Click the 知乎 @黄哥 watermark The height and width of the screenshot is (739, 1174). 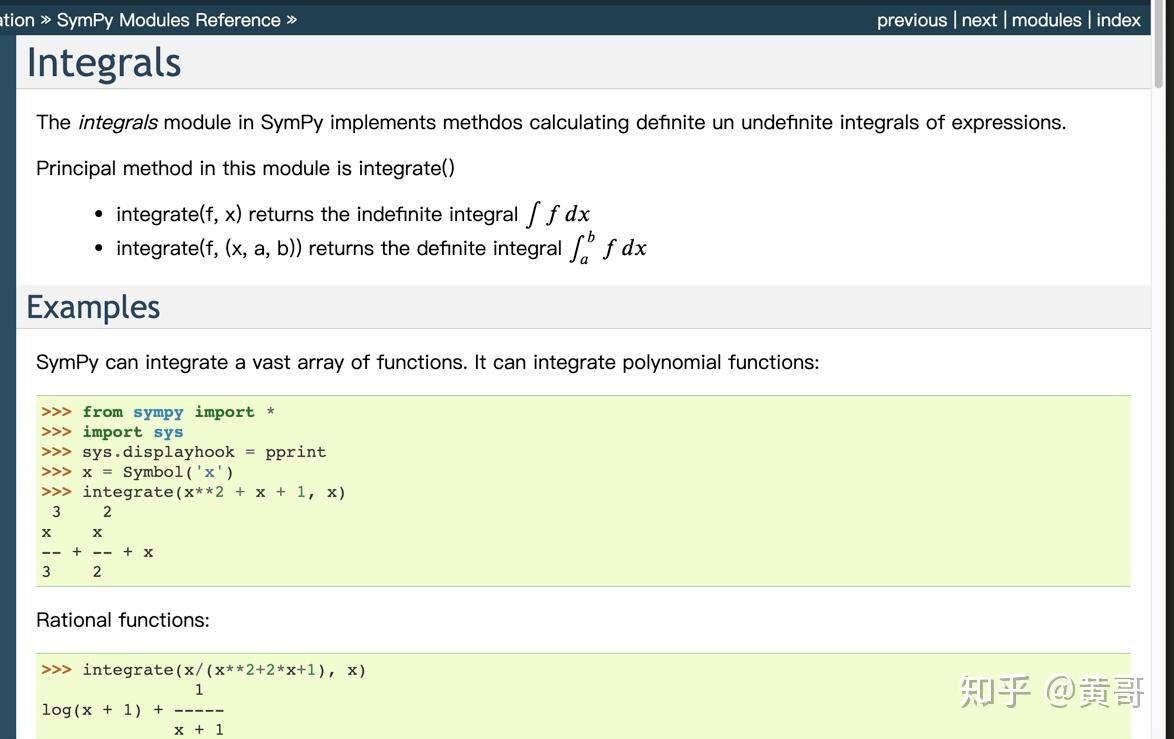coord(1051,691)
